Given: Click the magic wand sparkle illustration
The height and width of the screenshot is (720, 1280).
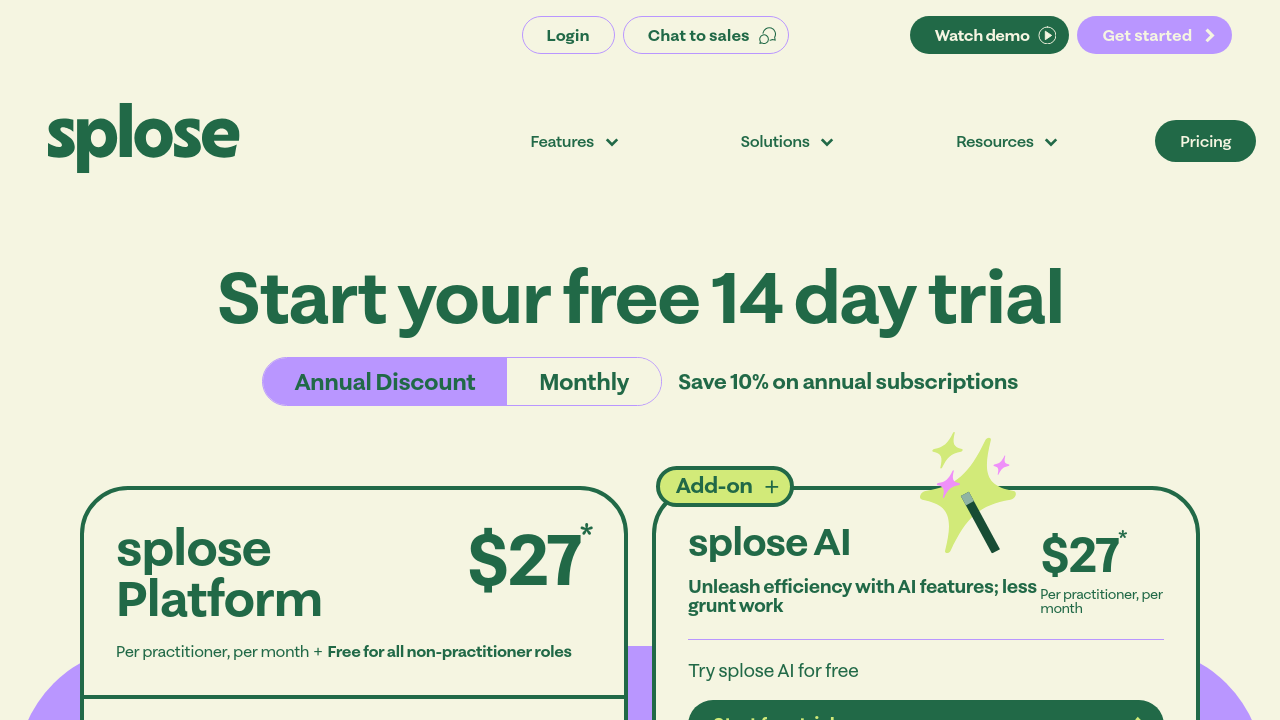Looking at the screenshot, I should [967, 493].
